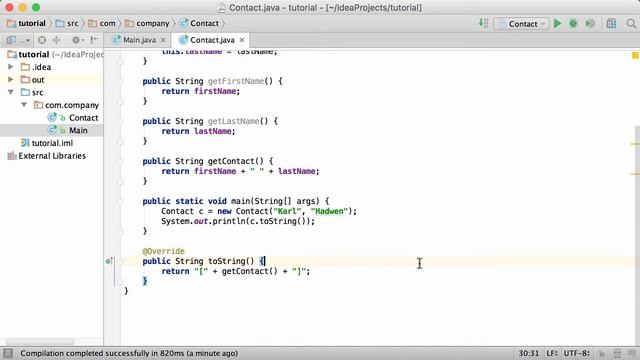The height and width of the screenshot is (360, 640).
Task: Click com breadcrumb in navigation bar
Action: 102,23
